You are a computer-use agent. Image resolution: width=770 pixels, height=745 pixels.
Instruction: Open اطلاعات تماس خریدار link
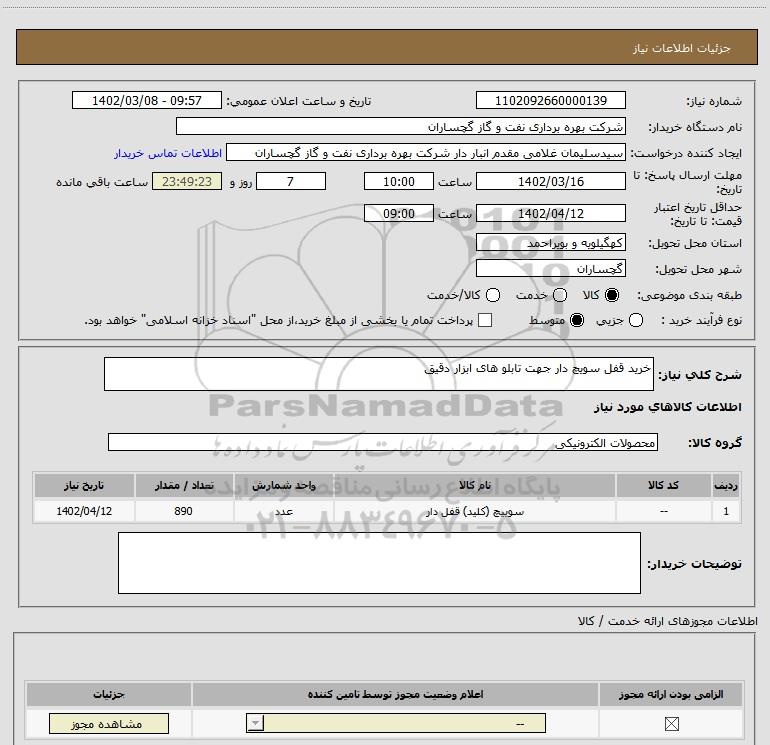(x=168, y=153)
